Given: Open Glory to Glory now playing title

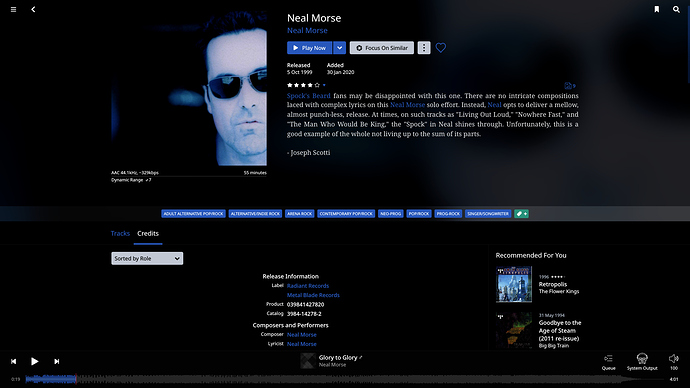Looking at the screenshot, I should point(338,358).
